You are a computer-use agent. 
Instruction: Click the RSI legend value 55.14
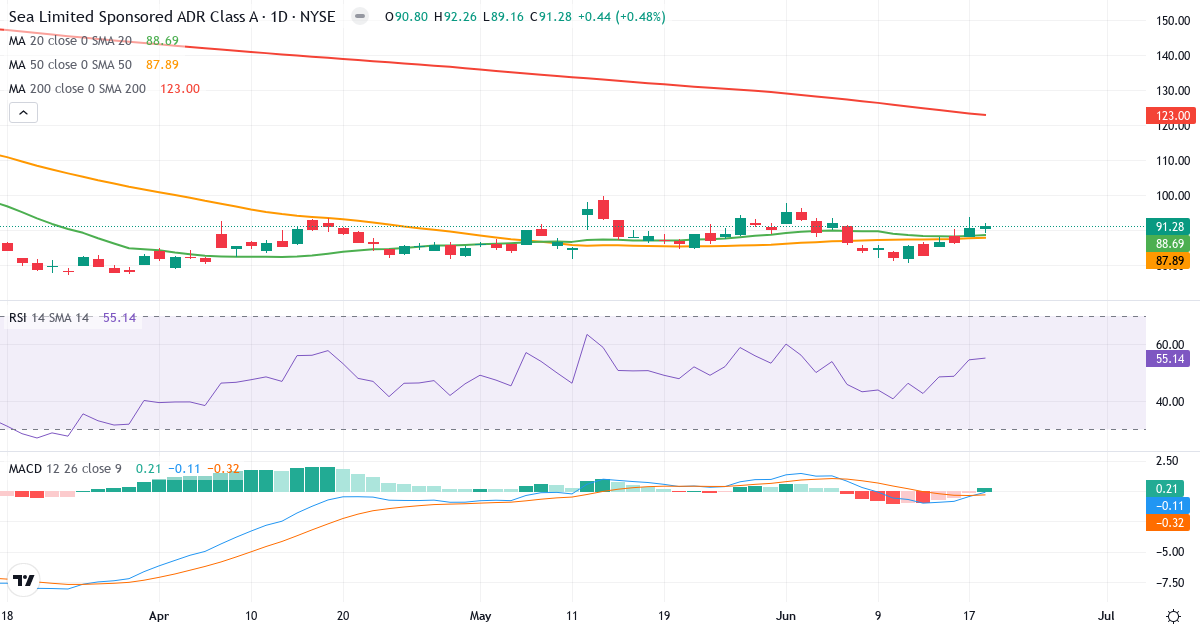[x=119, y=317]
